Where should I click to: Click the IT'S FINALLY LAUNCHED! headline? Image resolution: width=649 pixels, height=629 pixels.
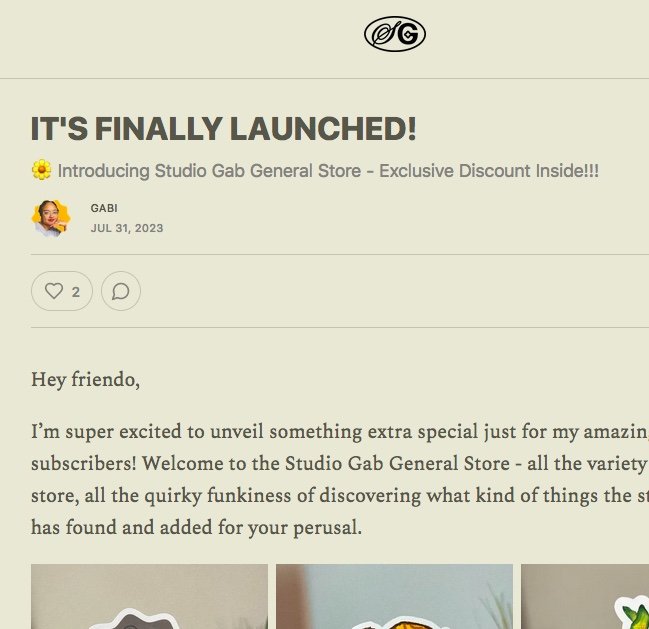pos(224,129)
